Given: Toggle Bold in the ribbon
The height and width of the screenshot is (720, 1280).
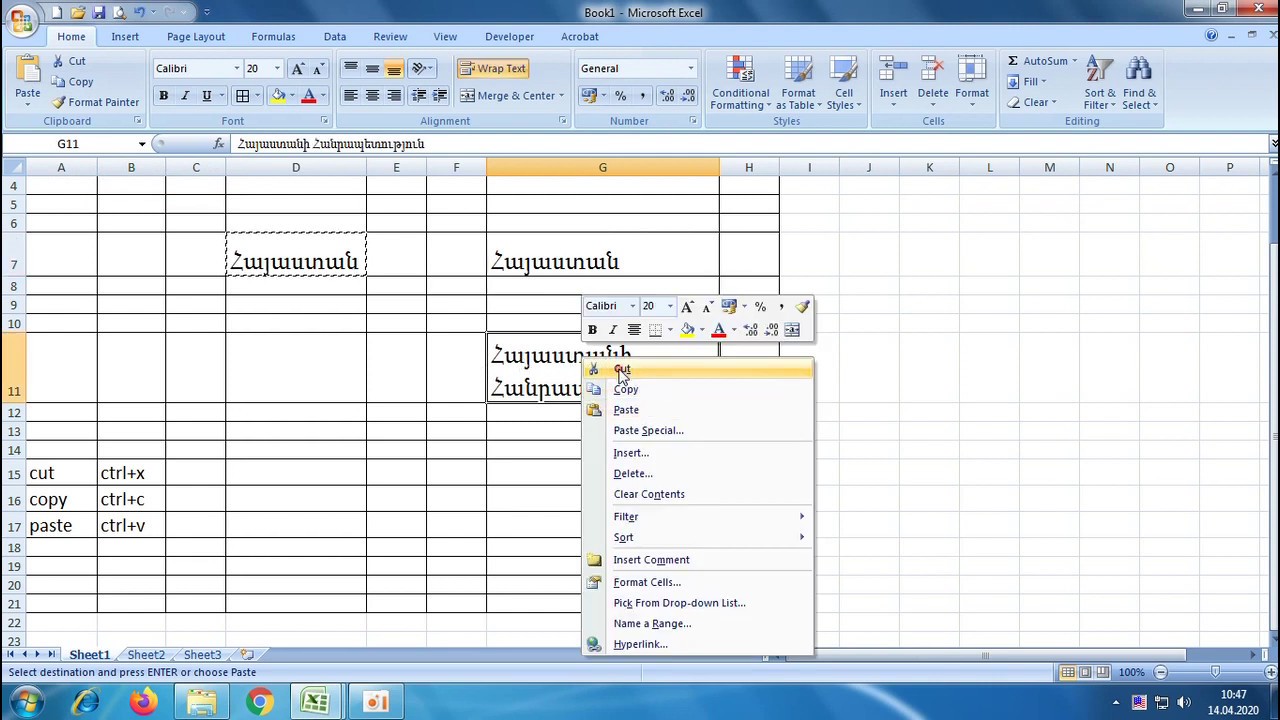Looking at the screenshot, I should click(x=163, y=96).
